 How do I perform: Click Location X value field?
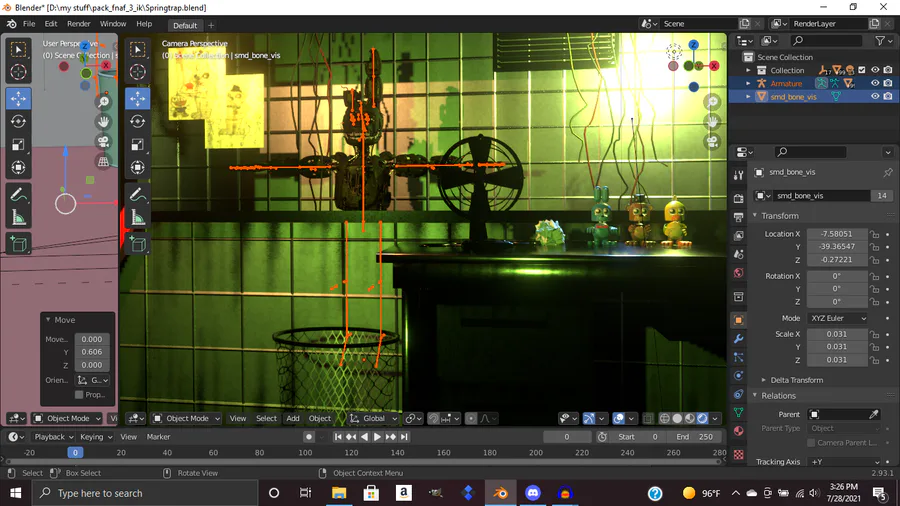coord(837,234)
